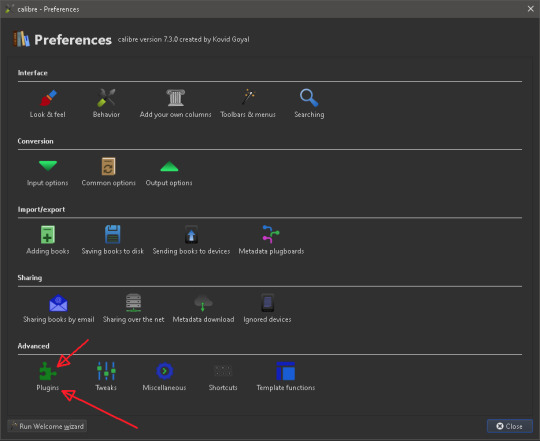Screen dimensions: 540x441
Task: Click the Sharing section heading
Action: point(30,277)
